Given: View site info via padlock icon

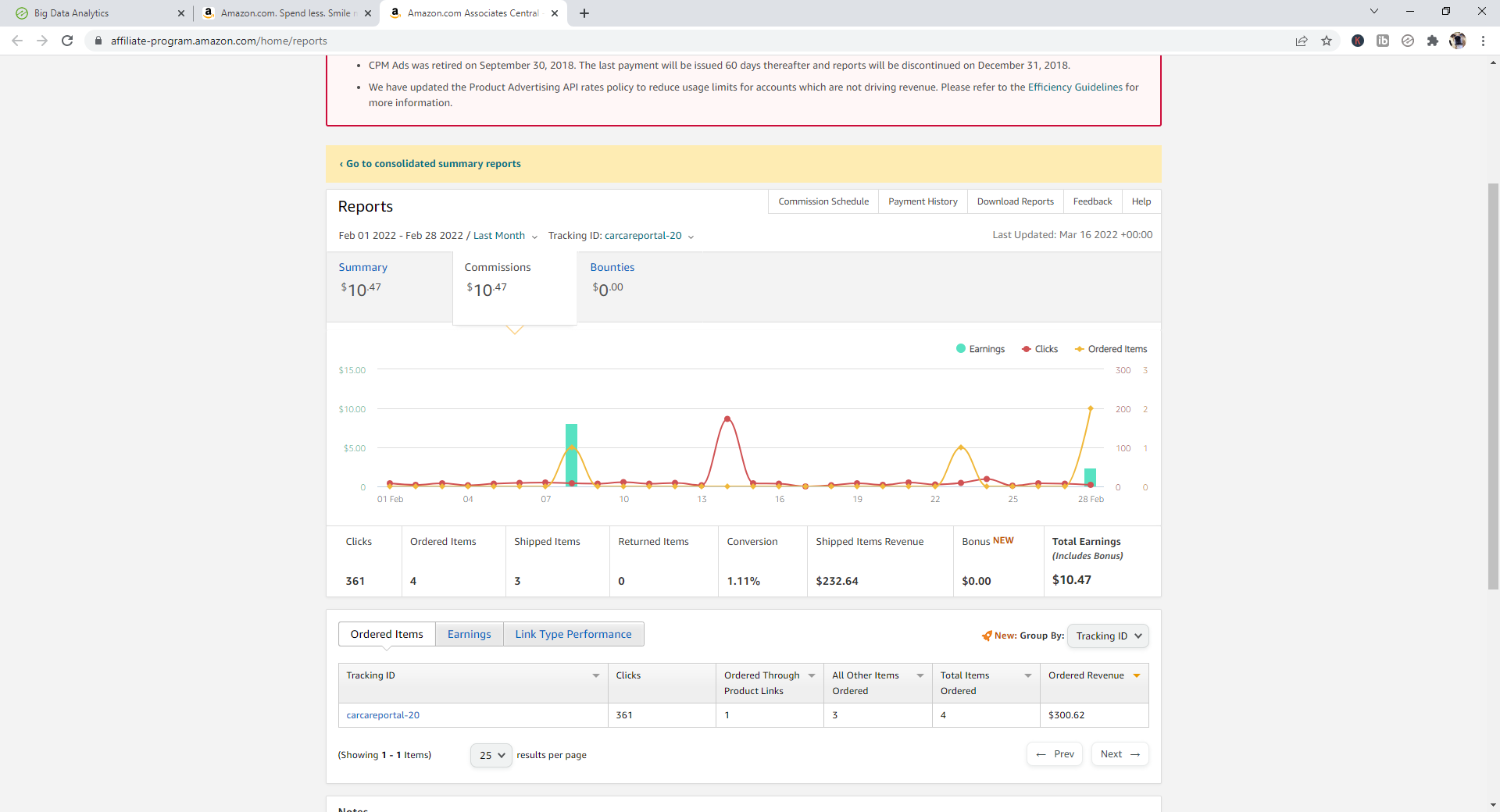Looking at the screenshot, I should pos(98,41).
